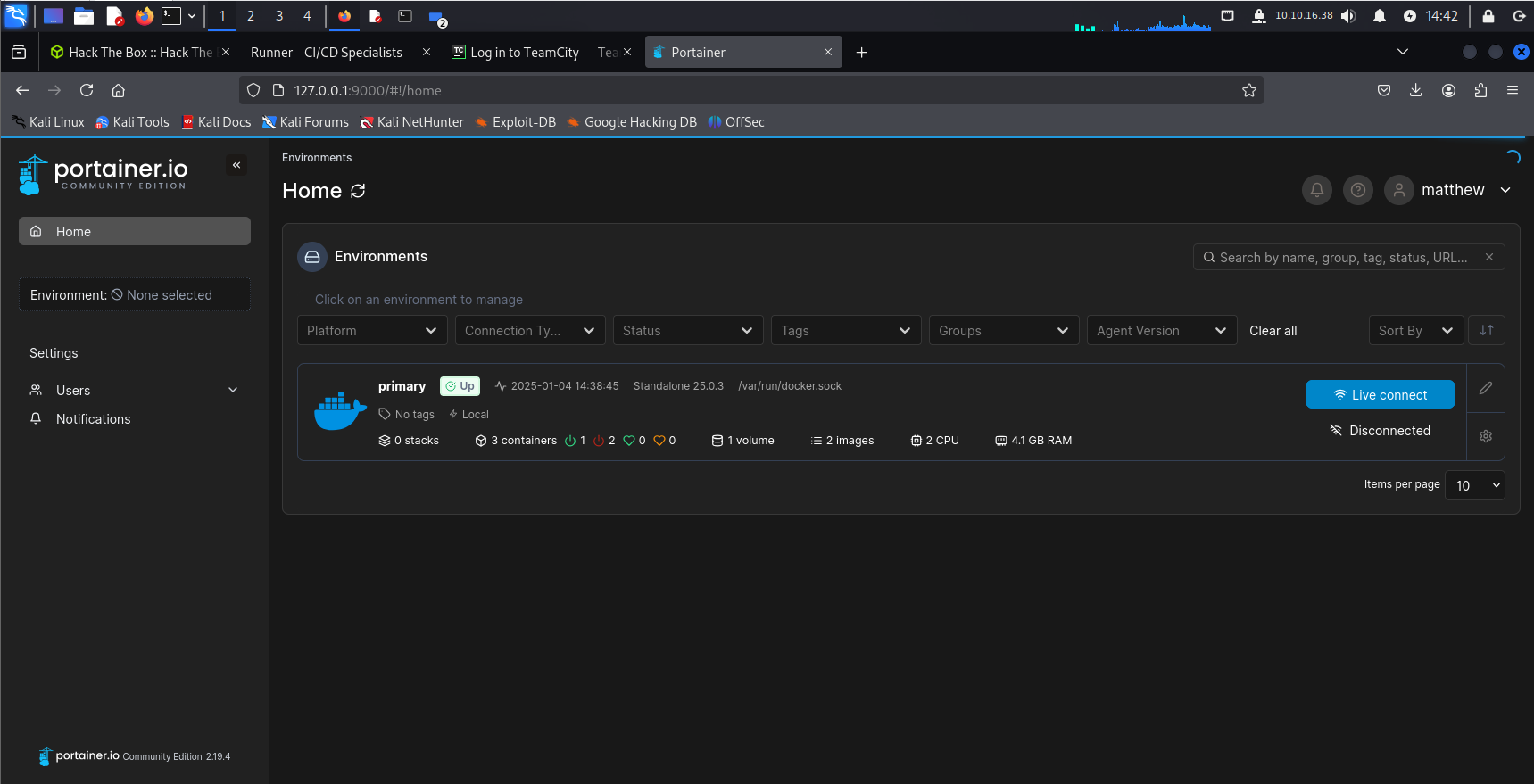1534x784 pixels.
Task: Toggle the sort order direction
Action: coord(1486,330)
